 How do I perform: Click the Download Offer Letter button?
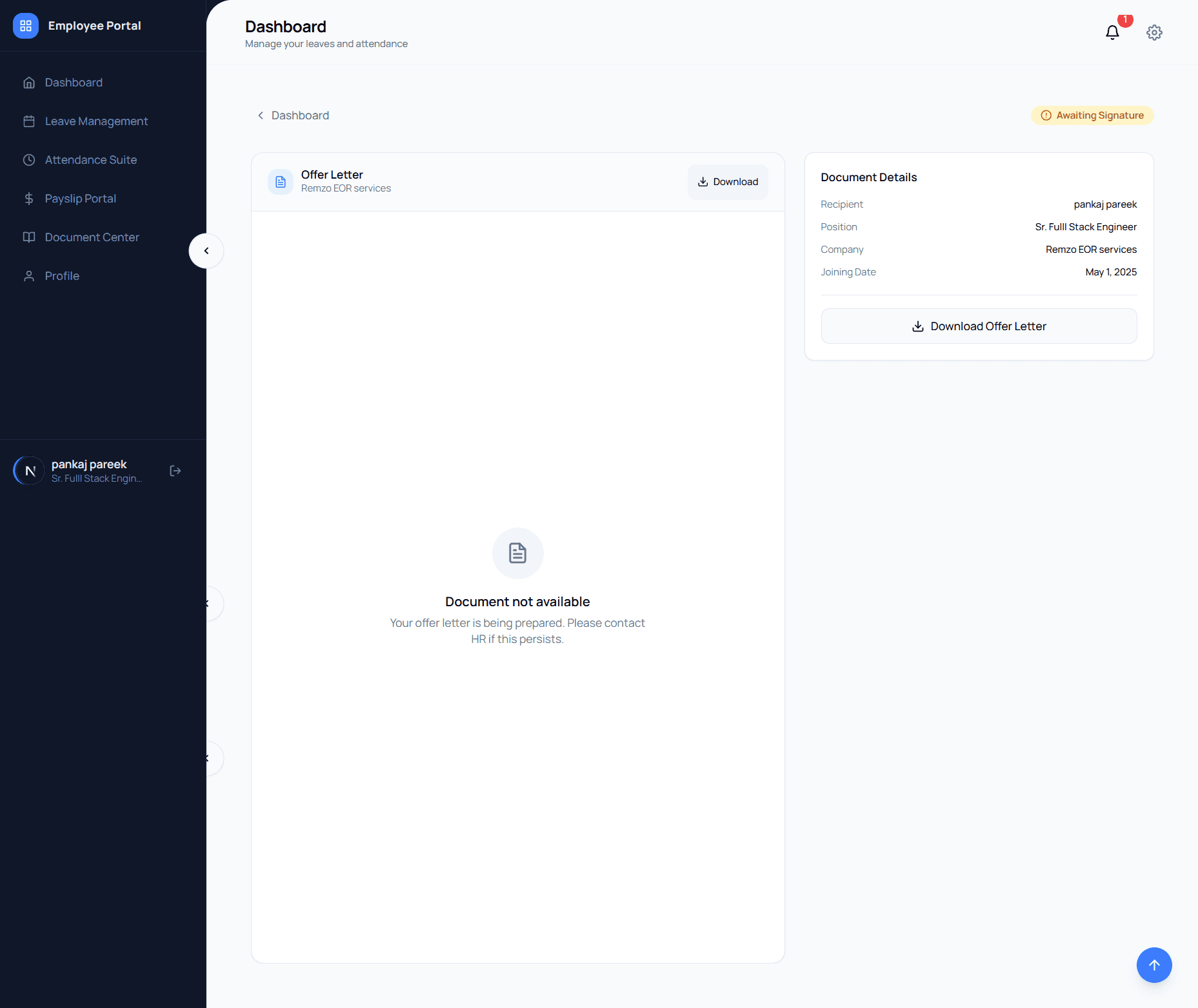tap(979, 326)
